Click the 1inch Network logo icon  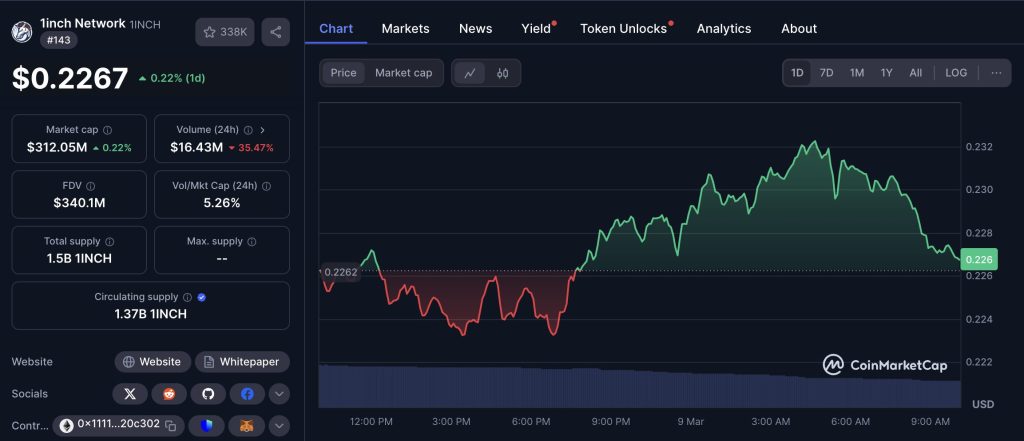coord(22,32)
